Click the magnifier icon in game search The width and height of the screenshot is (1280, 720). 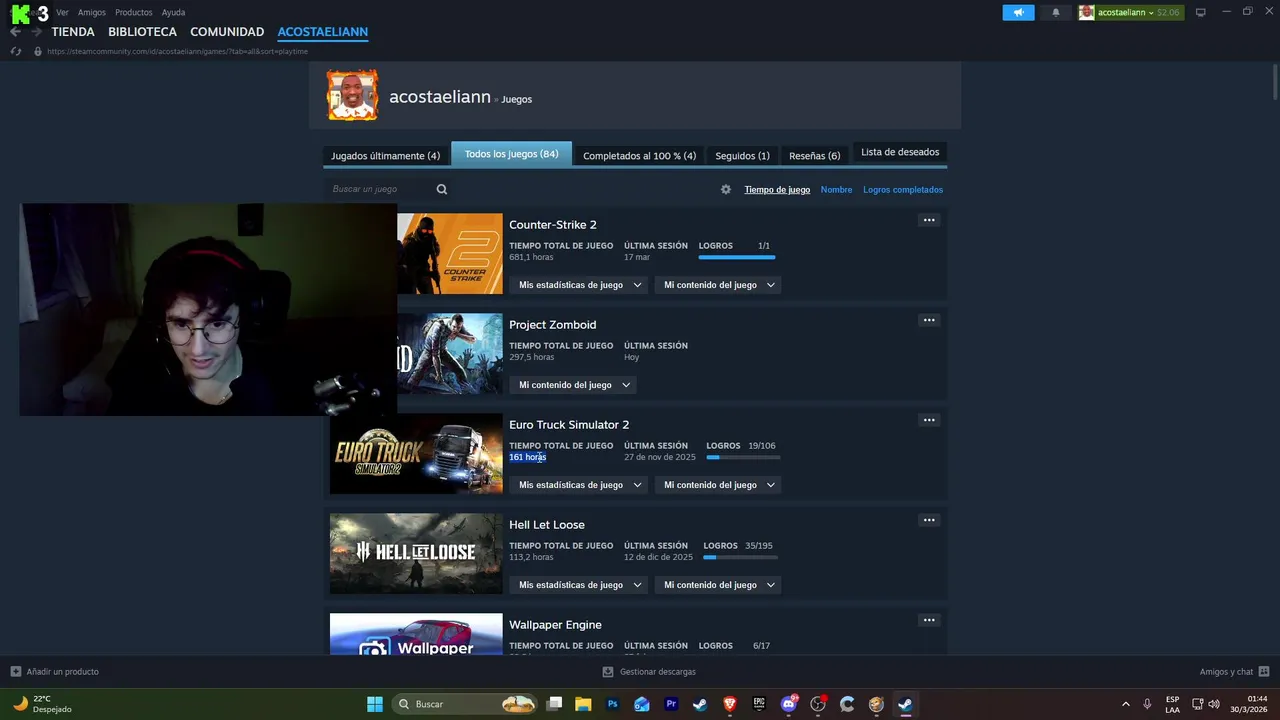point(441,189)
